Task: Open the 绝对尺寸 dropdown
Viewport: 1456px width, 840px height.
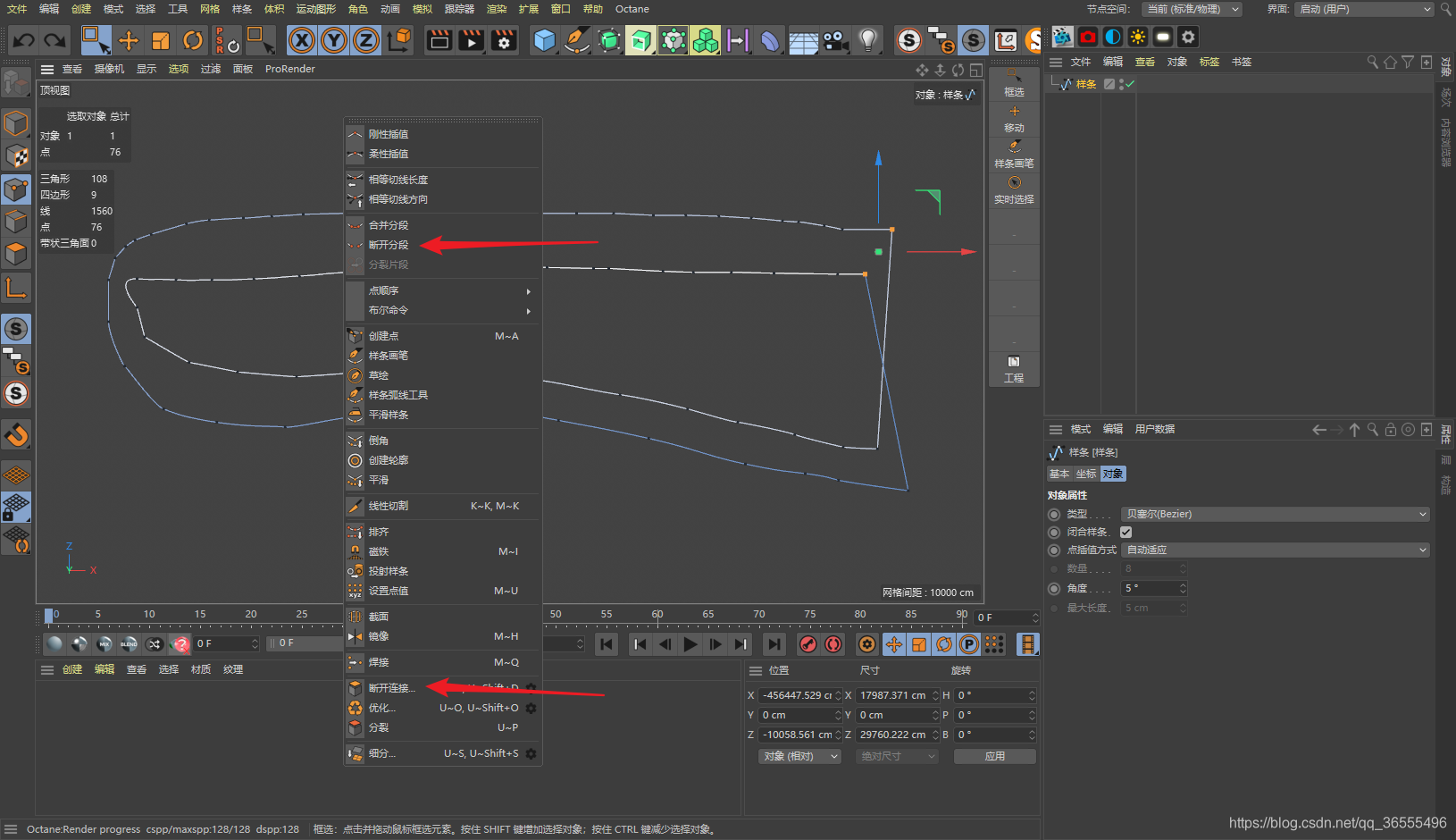Action: 897,756
